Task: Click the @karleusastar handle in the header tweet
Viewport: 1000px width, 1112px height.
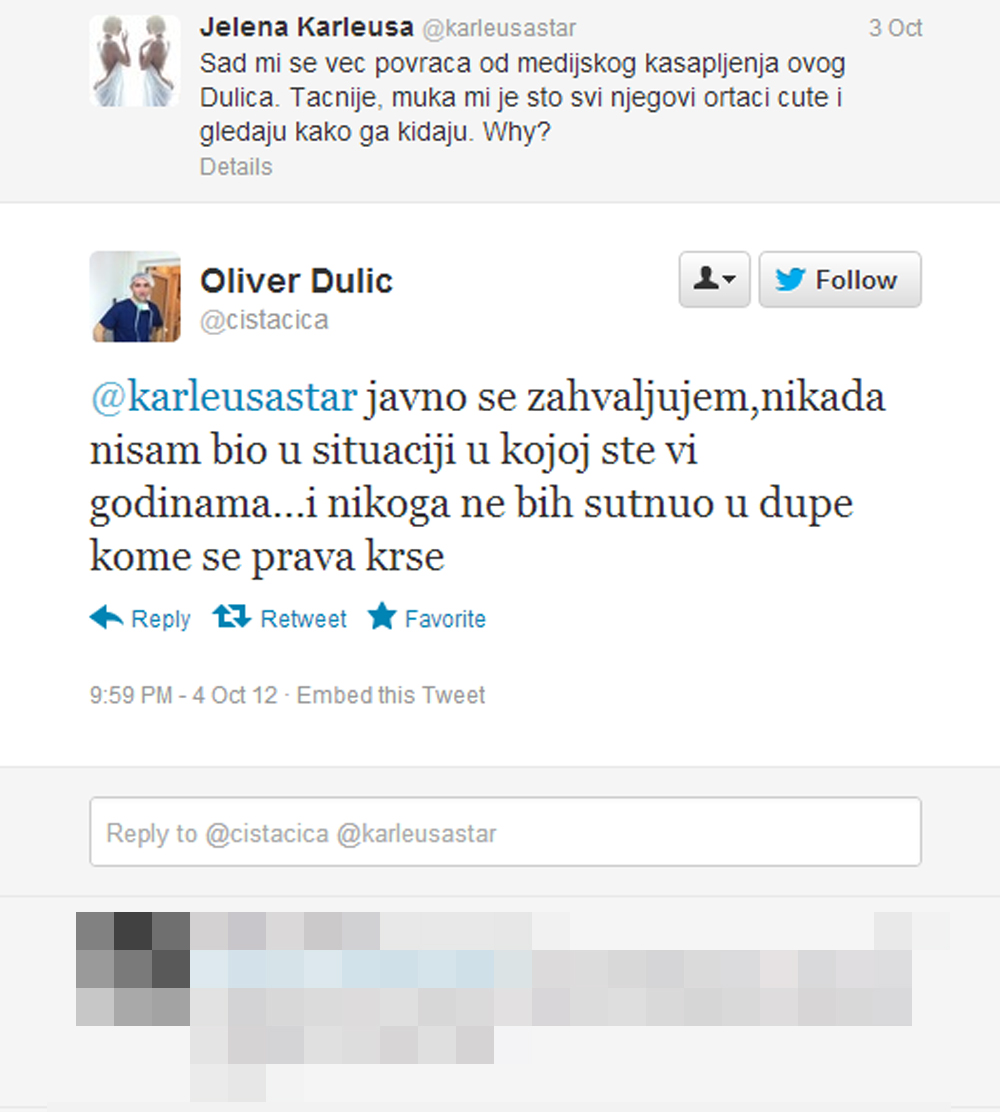Action: point(499,28)
